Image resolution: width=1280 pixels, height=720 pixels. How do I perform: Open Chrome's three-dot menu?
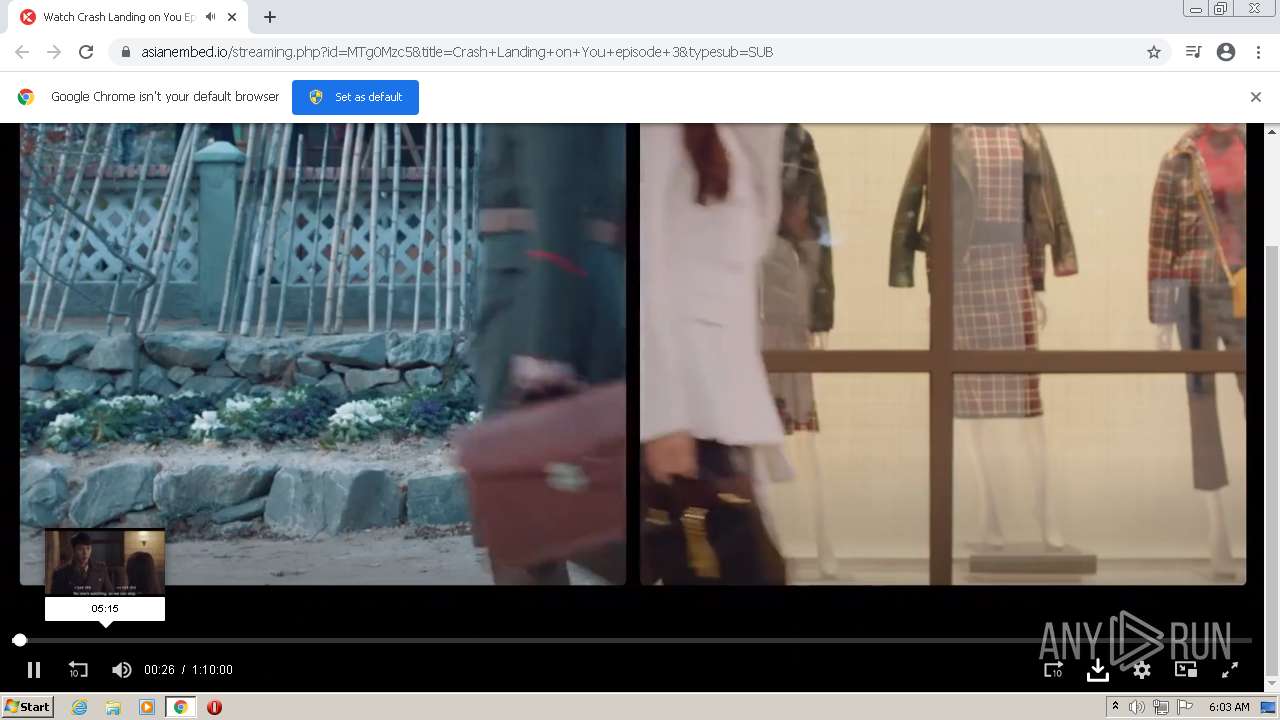coord(1258,52)
